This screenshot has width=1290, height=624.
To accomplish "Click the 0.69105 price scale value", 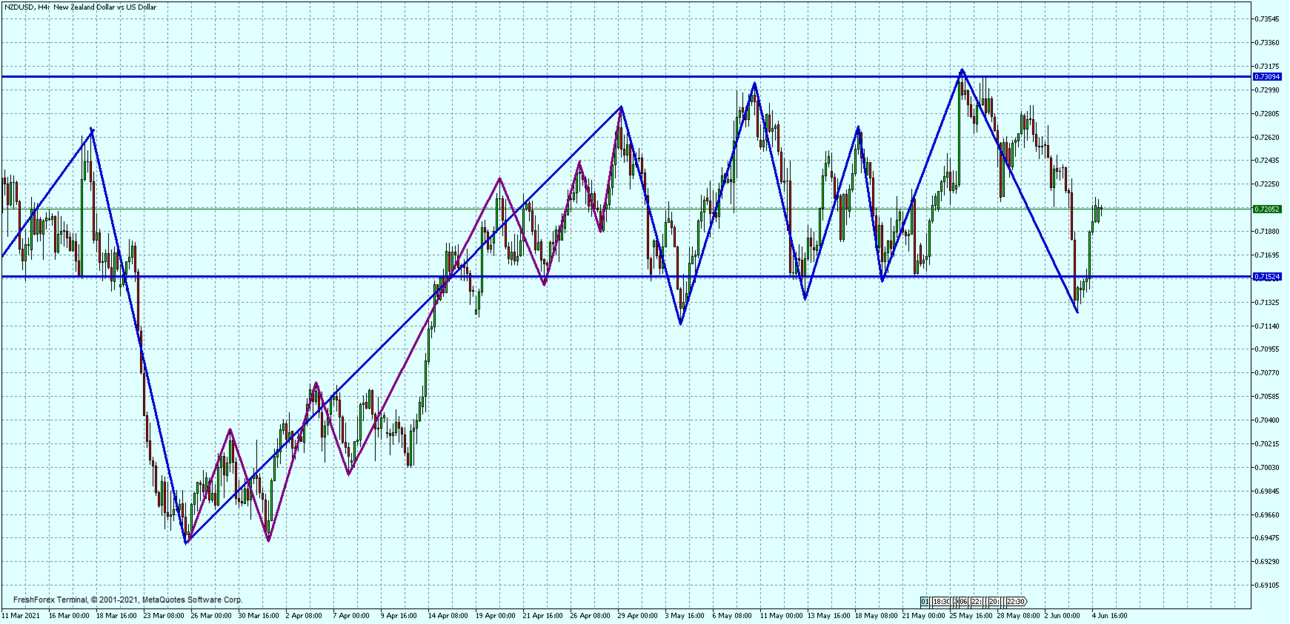I will point(1267,585).
